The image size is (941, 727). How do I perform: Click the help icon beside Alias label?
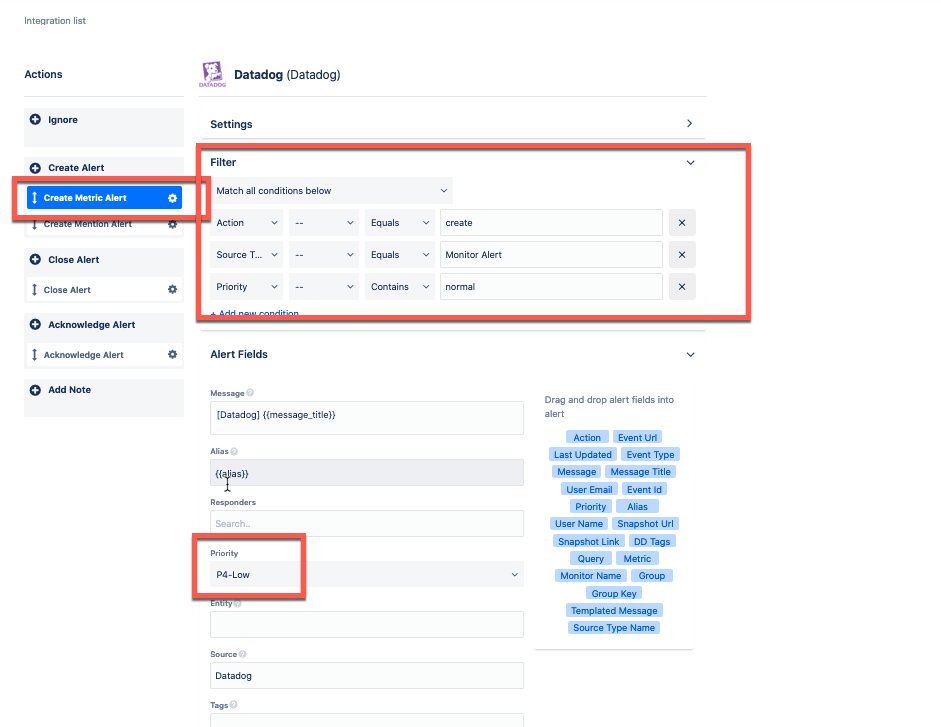(x=234, y=451)
